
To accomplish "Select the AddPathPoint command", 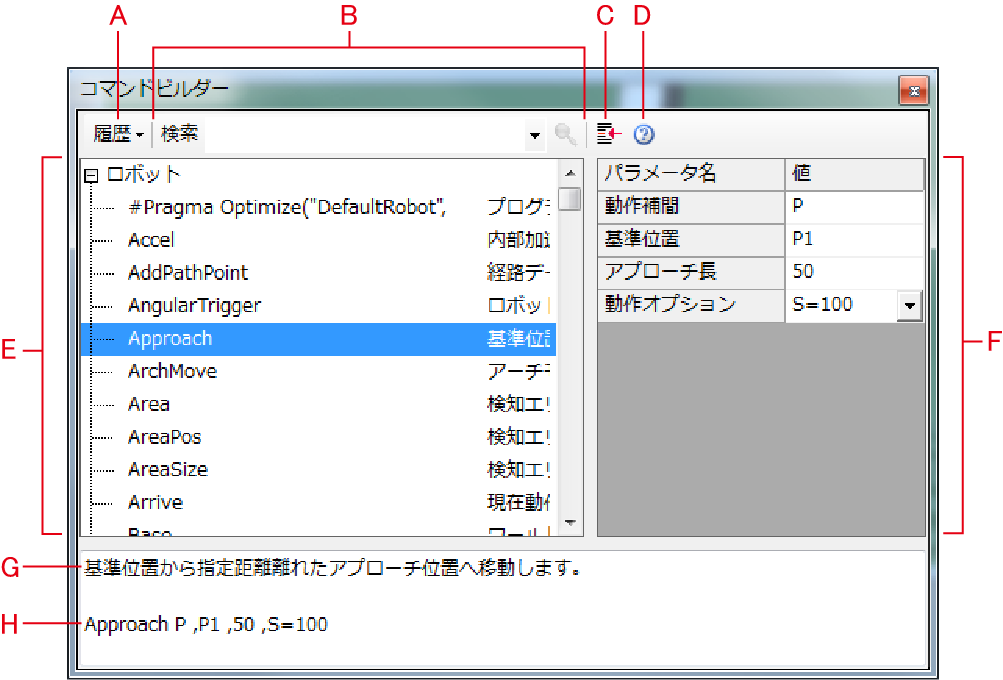I will click(188, 273).
